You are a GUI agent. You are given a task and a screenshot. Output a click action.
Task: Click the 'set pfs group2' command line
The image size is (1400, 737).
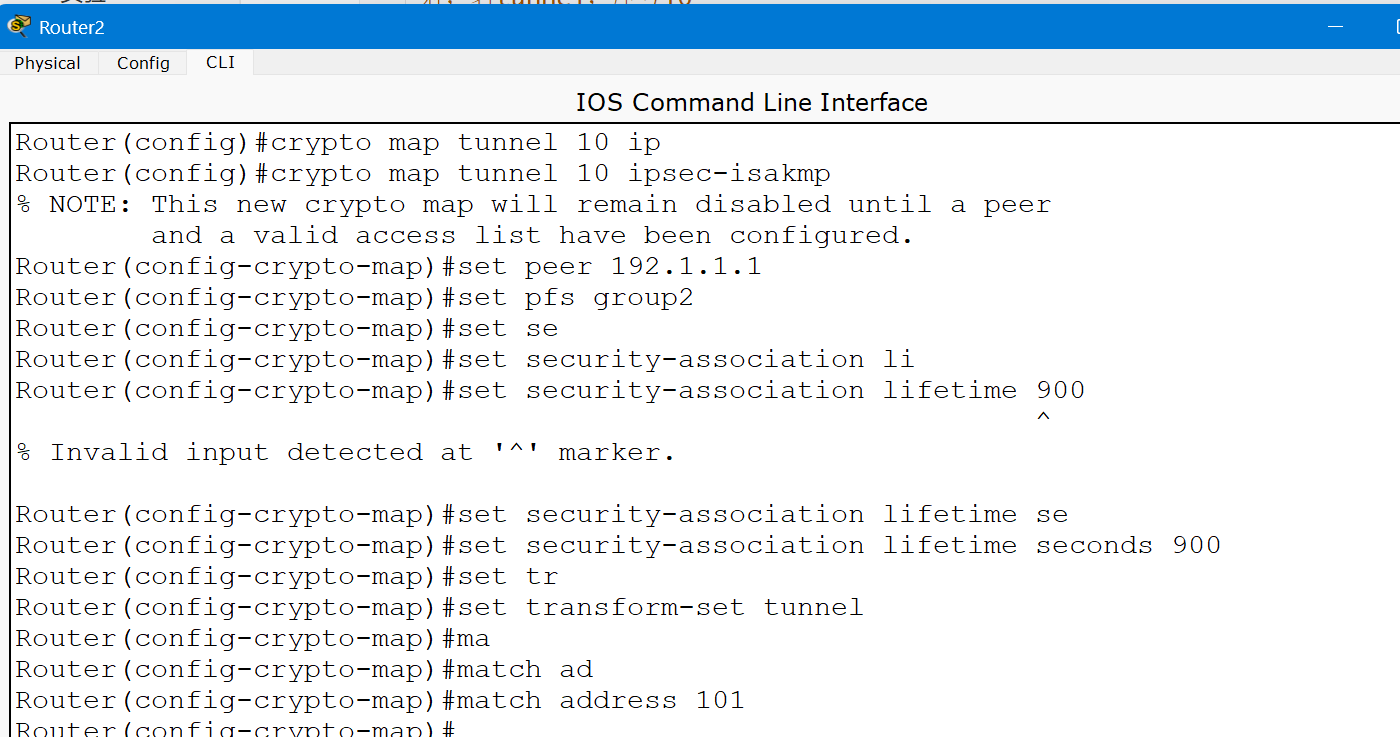(355, 298)
